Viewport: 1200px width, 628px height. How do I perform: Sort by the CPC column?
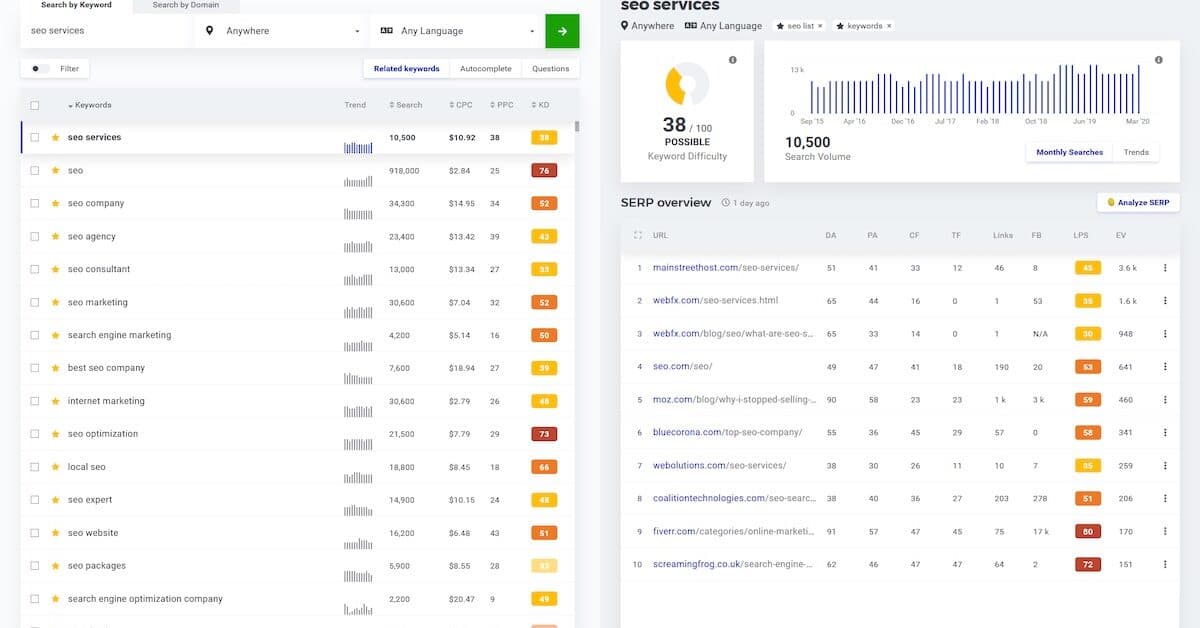click(x=461, y=105)
